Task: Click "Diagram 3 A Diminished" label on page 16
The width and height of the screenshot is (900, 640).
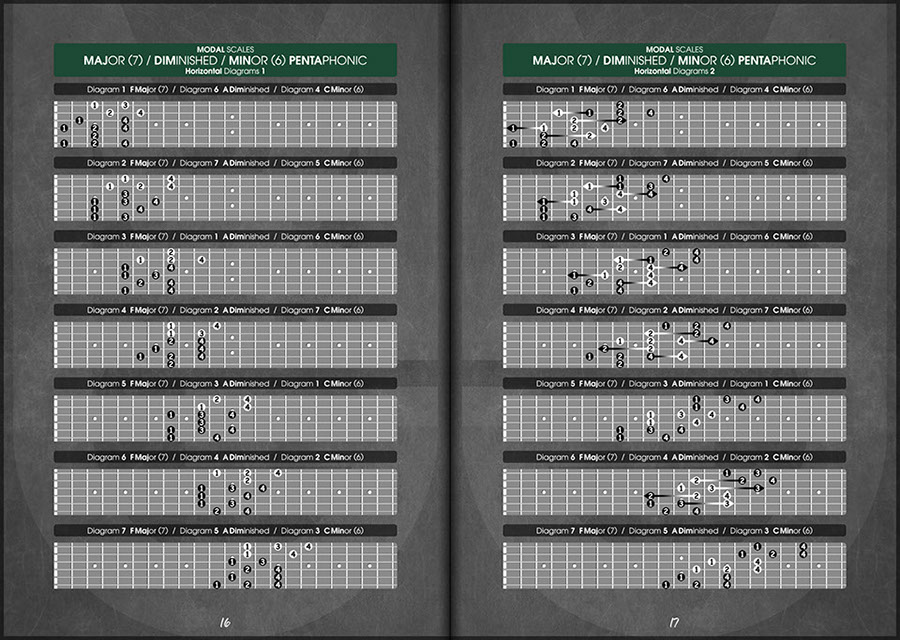Action: (224, 383)
